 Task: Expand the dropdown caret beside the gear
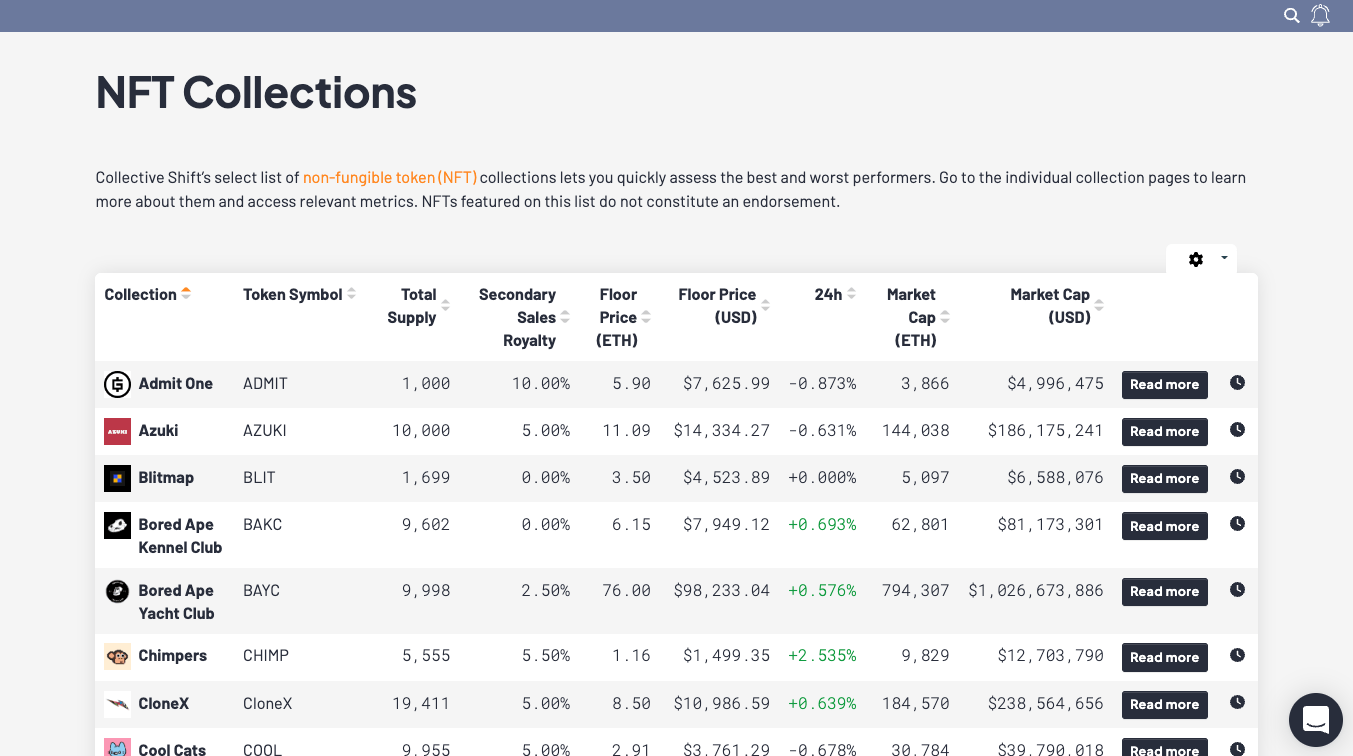[x=1224, y=259]
